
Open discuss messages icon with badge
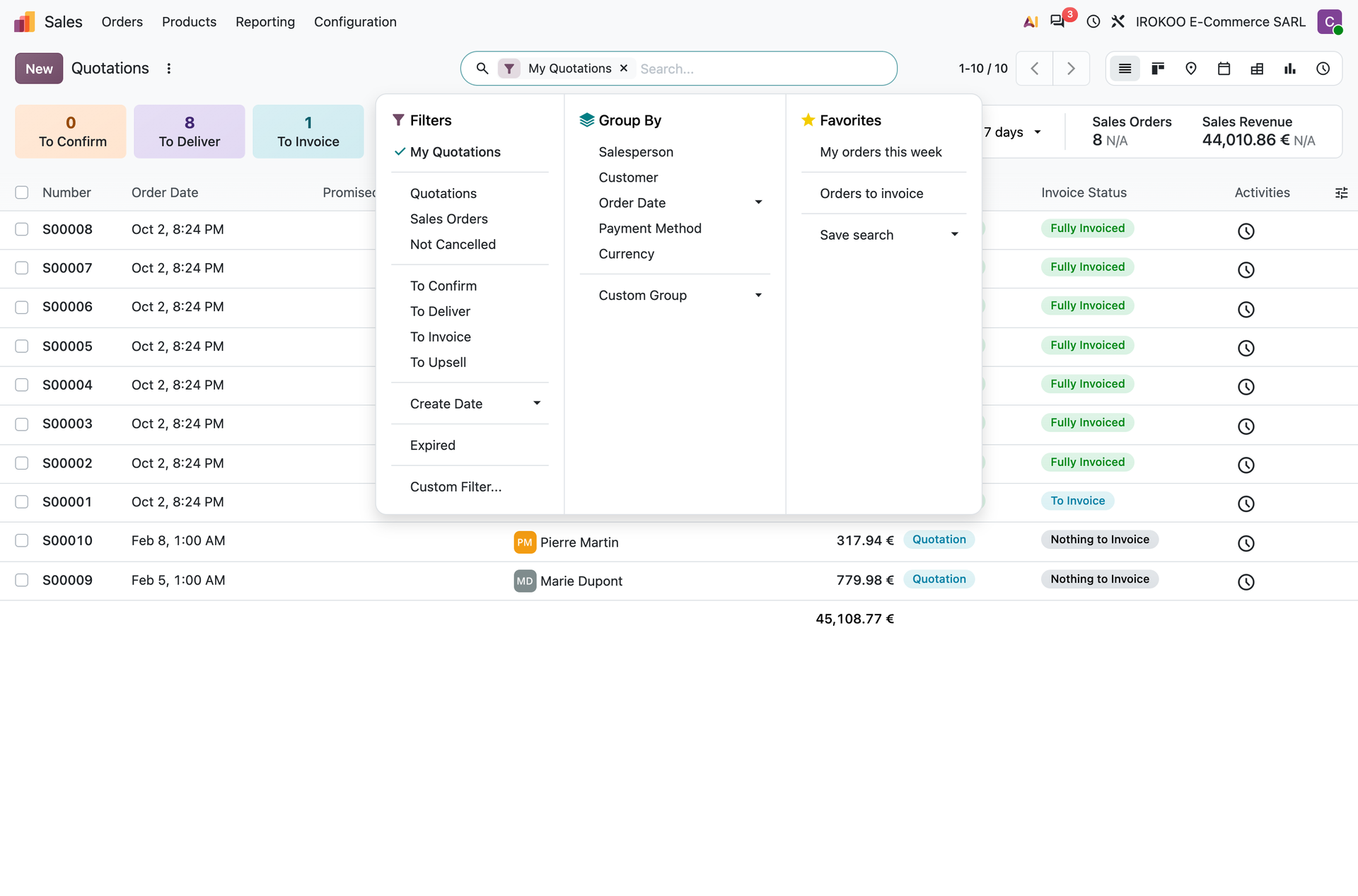pos(1058,21)
